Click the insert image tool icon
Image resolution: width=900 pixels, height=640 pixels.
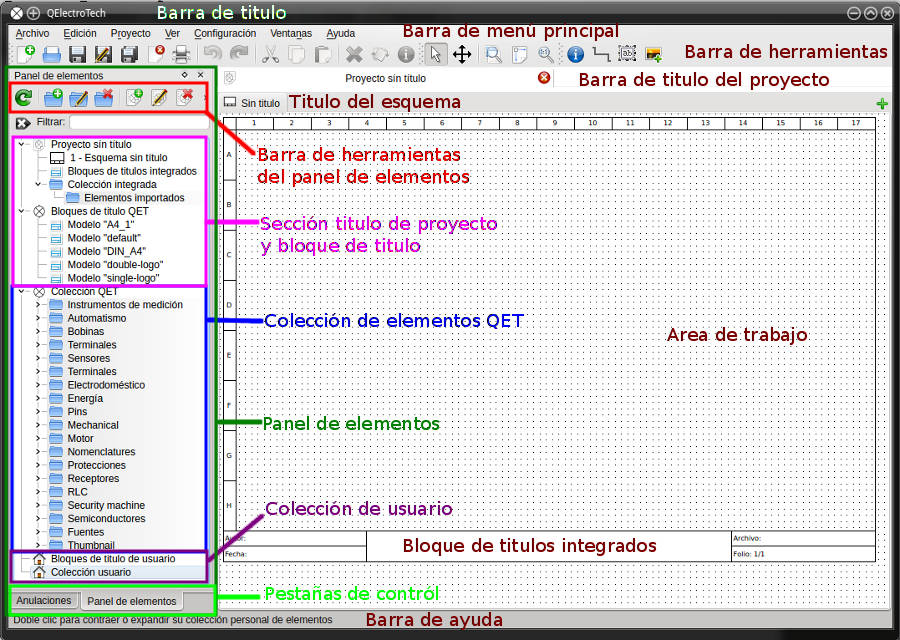pyautogui.click(x=654, y=55)
